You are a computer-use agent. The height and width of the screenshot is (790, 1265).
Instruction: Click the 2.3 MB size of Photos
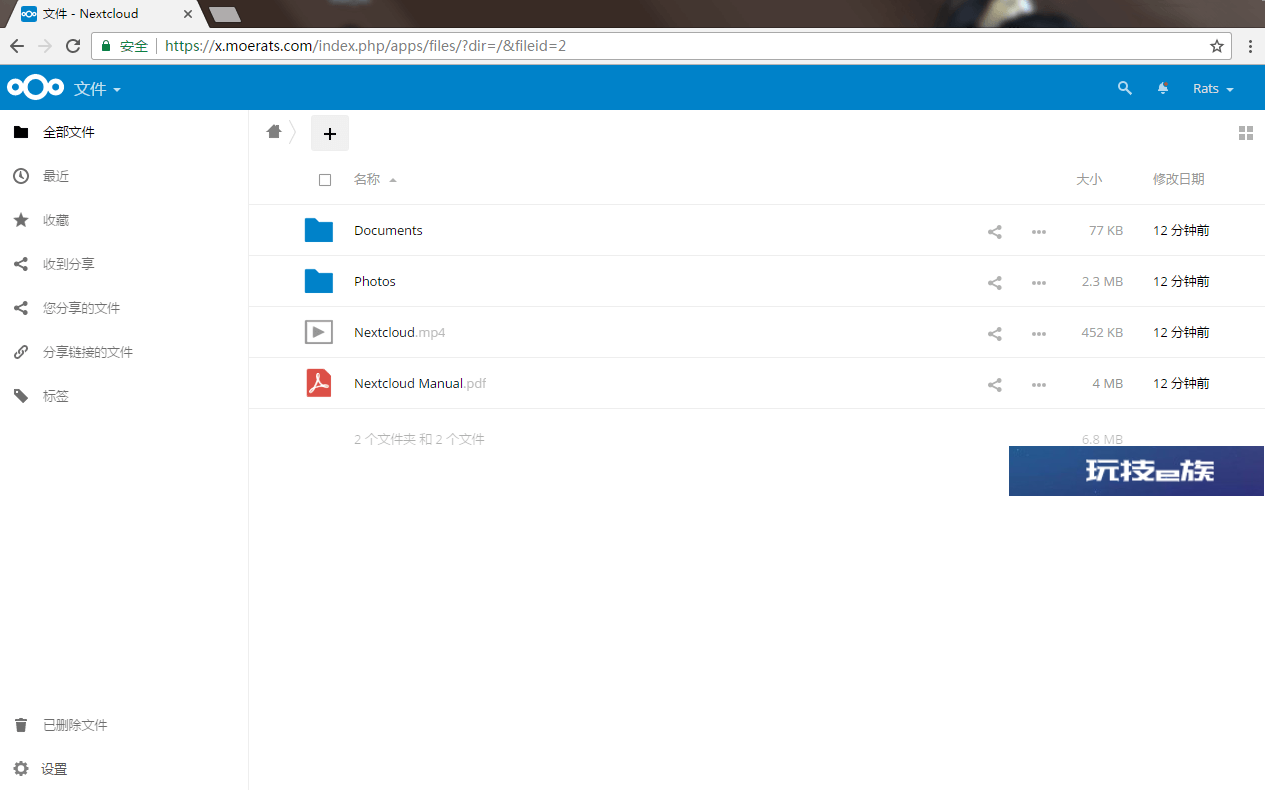click(1102, 281)
